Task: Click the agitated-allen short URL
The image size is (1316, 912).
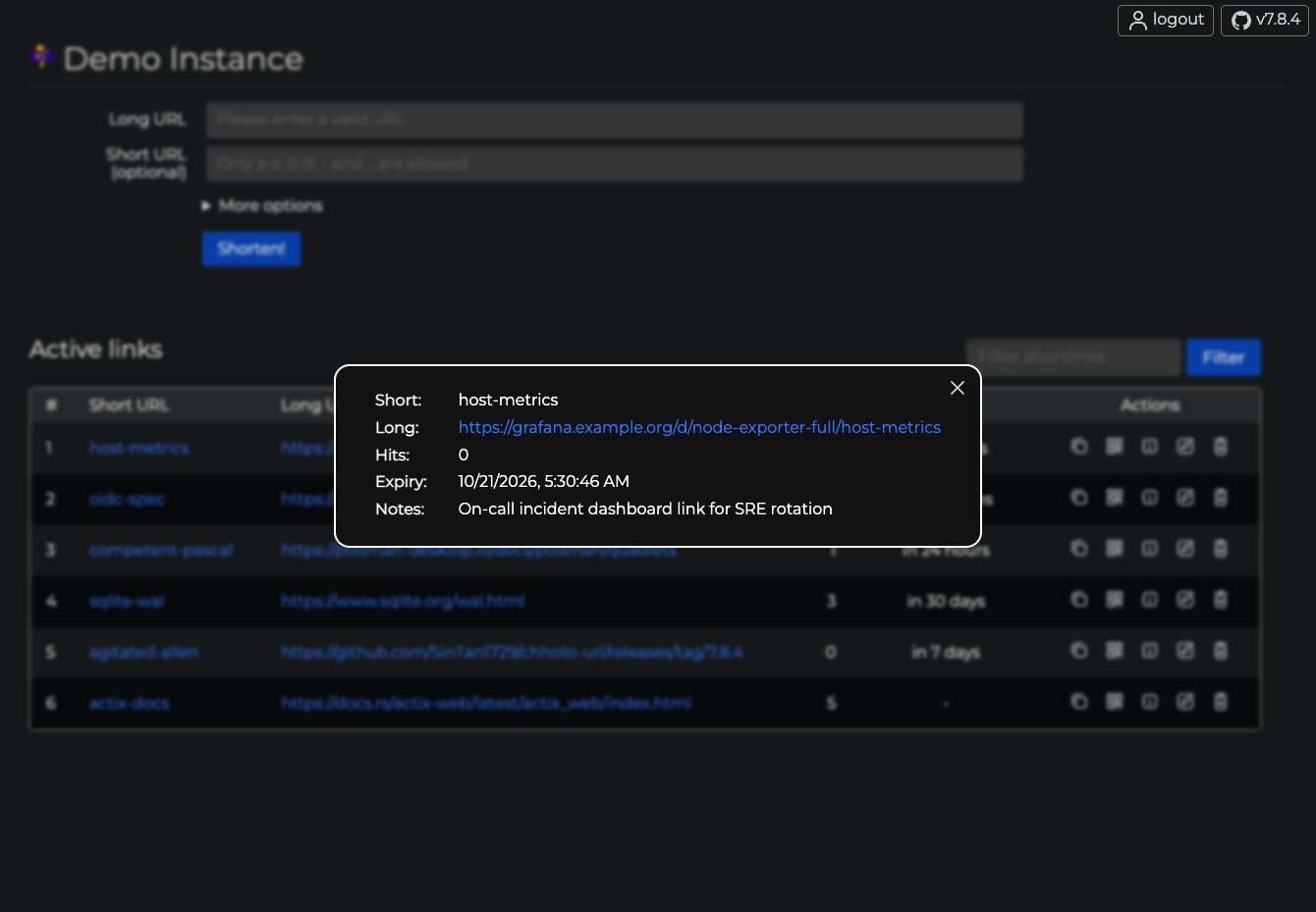Action: coord(143,652)
